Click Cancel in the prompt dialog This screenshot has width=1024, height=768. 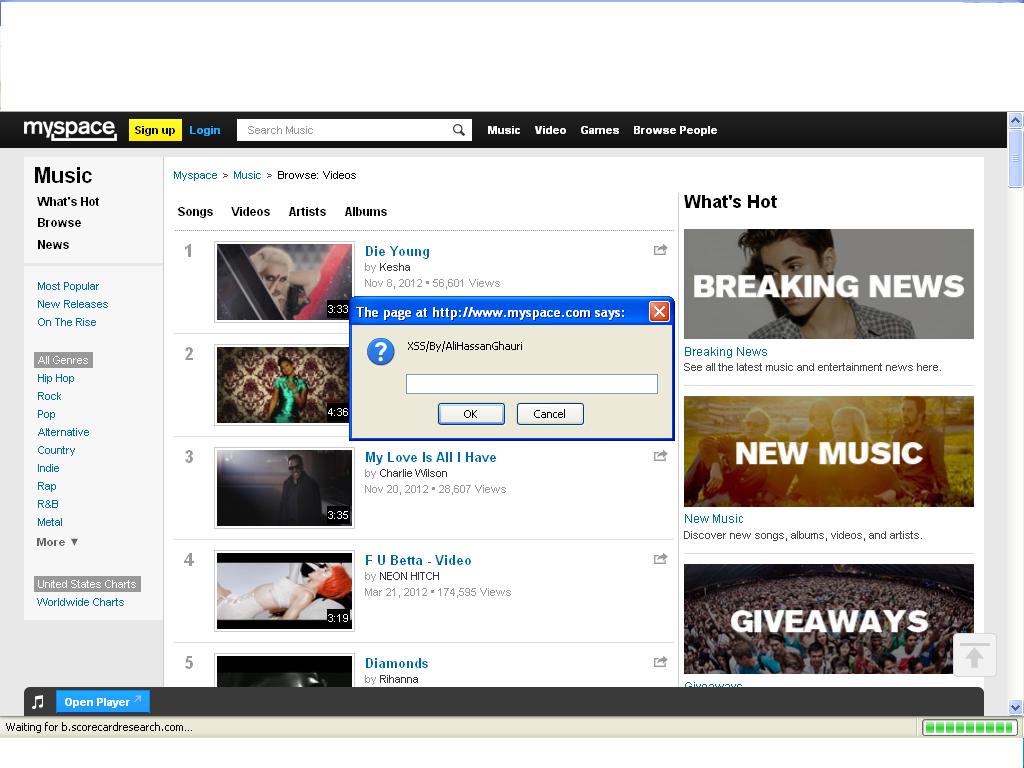tap(550, 414)
